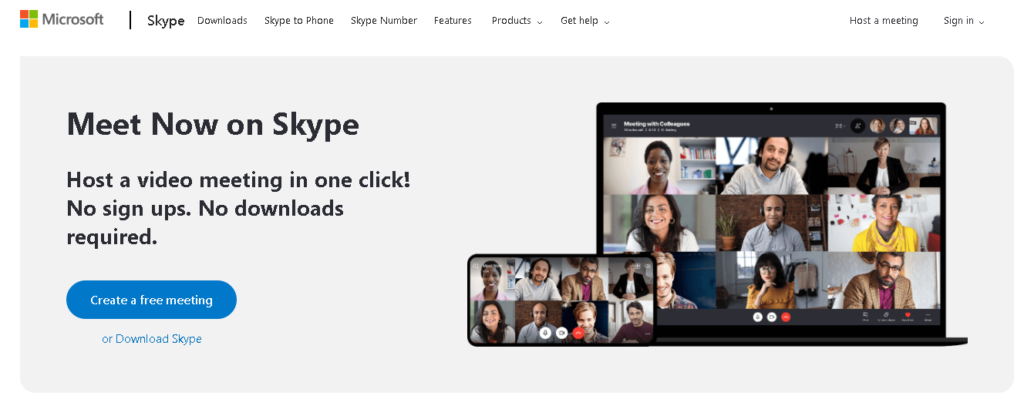Expand the Get help dropdown
The image size is (1024, 416).
(x=584, y=20)
